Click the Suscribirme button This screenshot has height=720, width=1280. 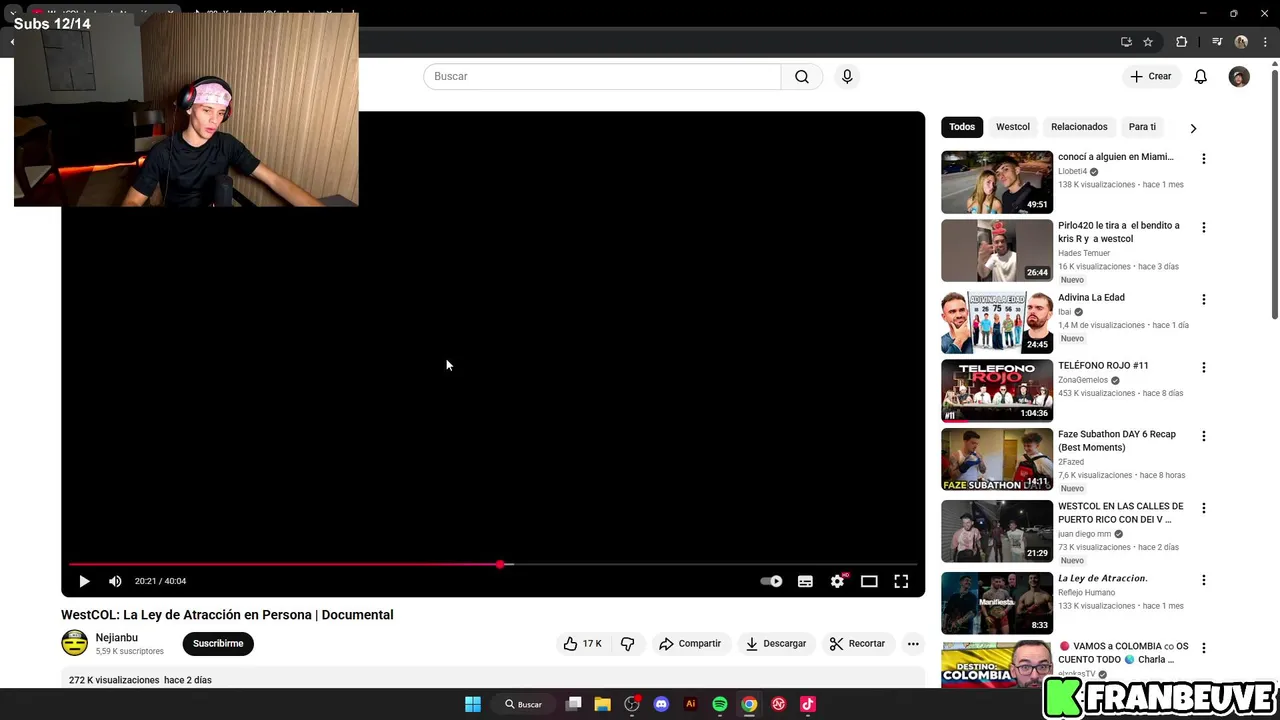pyautogui.click(x=218, y=644)
